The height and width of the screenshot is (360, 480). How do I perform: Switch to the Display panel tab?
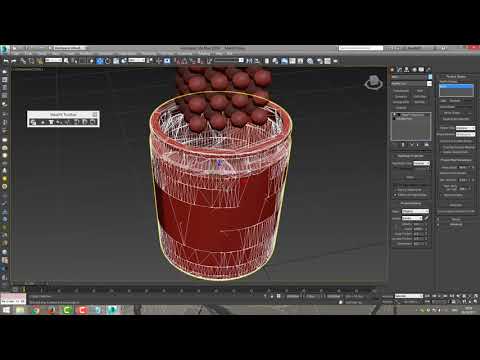pos(421,69)
